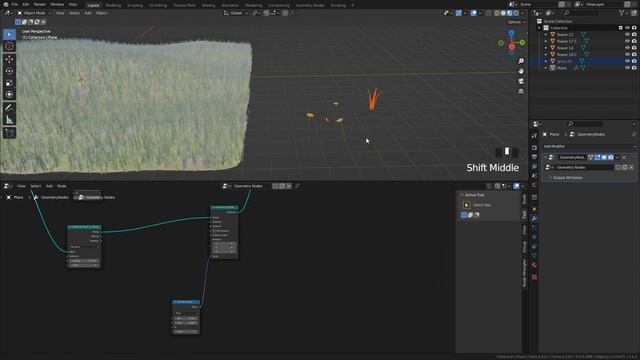
Task: Open the viewport Add menu
Action: point(88,13)
